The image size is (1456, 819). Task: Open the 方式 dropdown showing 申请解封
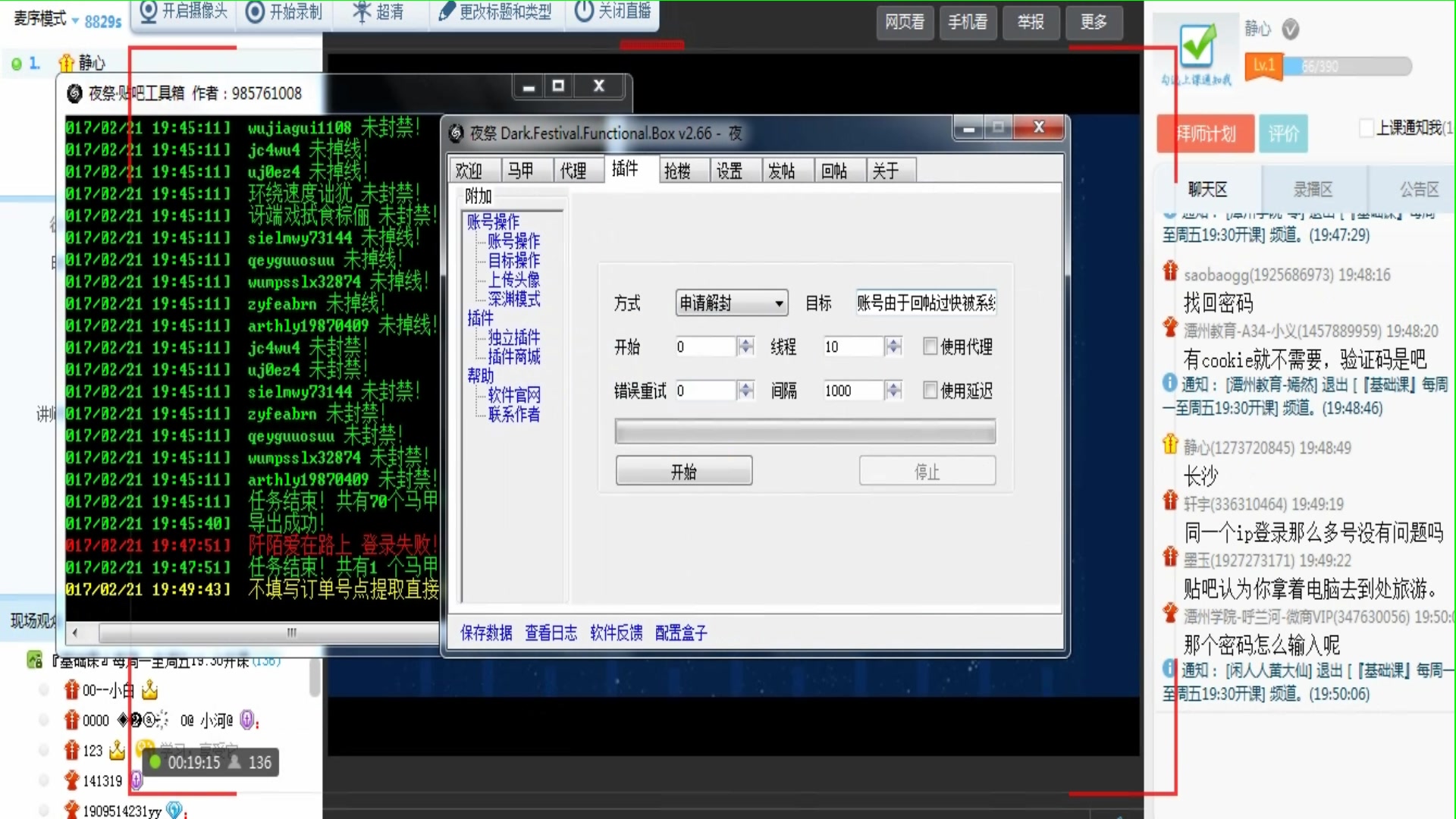731,303
